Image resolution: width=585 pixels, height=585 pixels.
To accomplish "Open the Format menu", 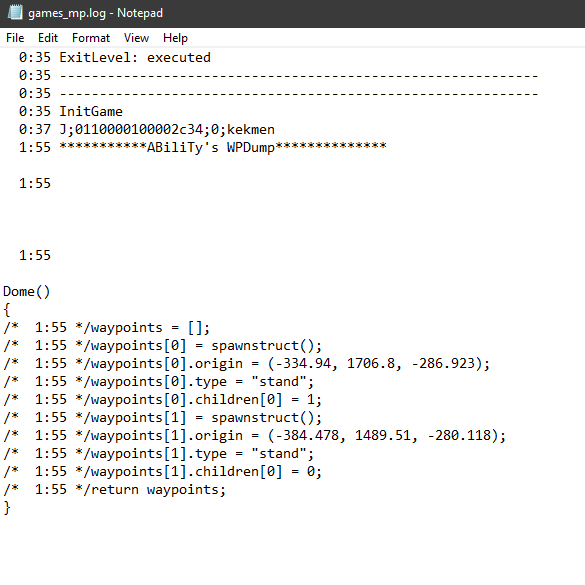I will (x=91, y=38).
